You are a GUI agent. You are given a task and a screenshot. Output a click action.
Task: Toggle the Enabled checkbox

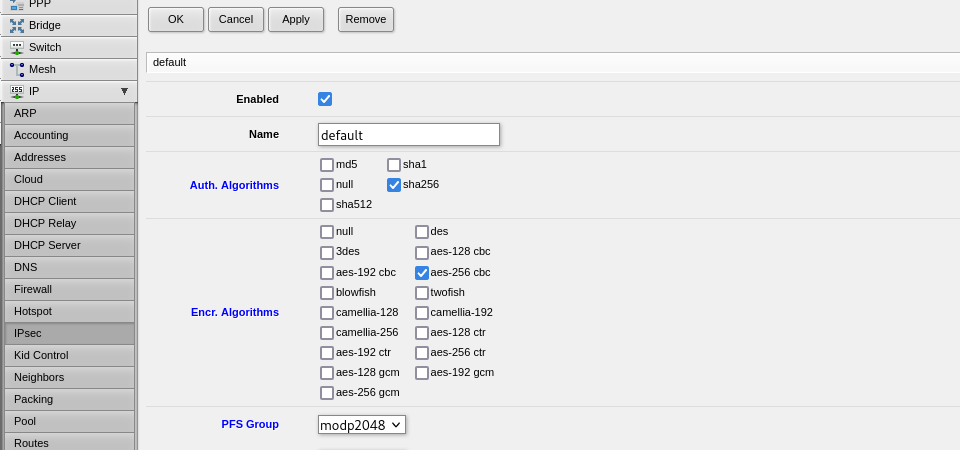325,99
